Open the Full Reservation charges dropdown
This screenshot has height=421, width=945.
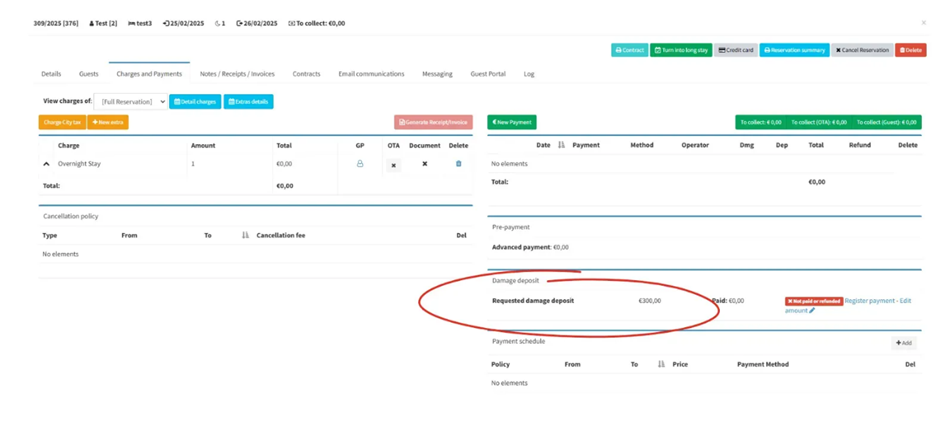131,102
